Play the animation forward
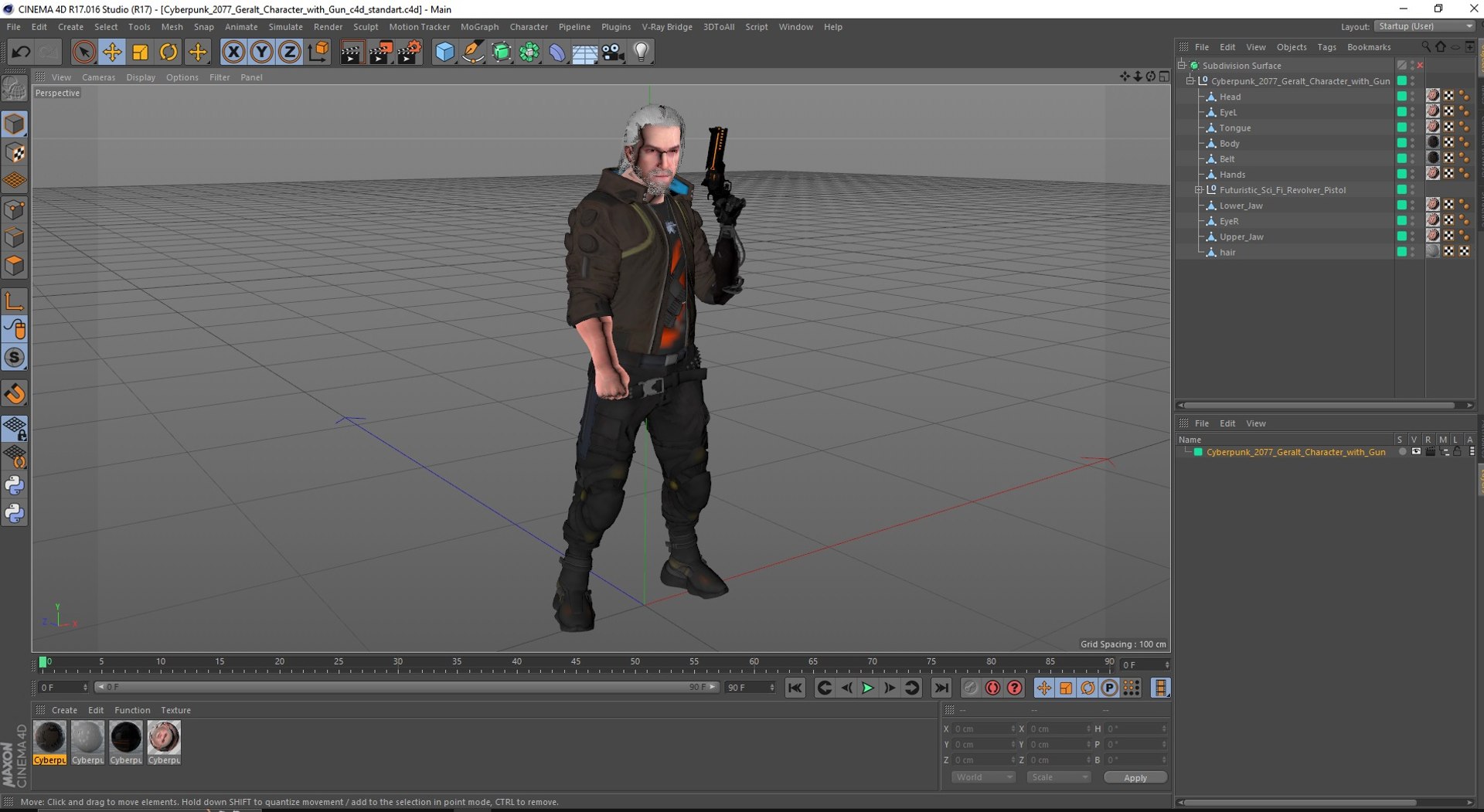This screenshot has height=812, width=1484. [x=868, y=688]
